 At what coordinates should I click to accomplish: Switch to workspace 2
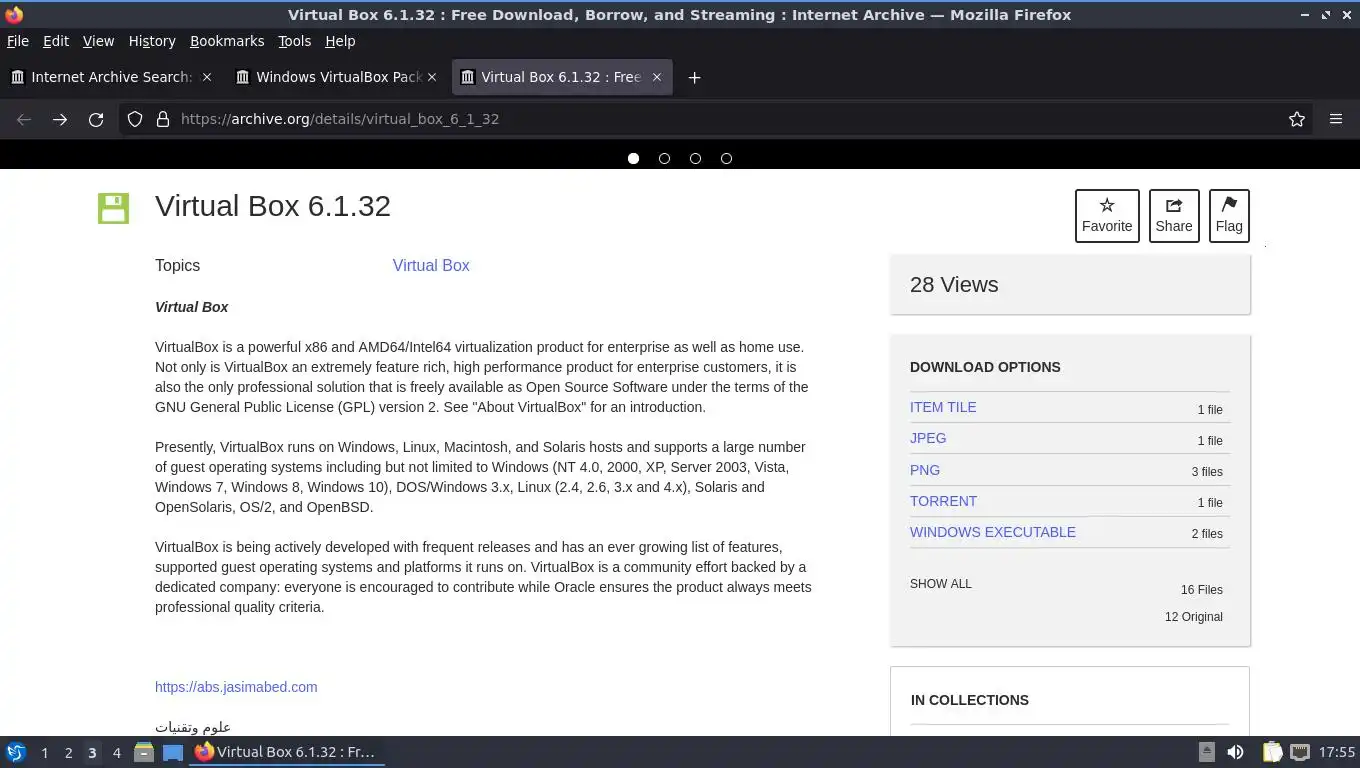click(x=68, y=752)
